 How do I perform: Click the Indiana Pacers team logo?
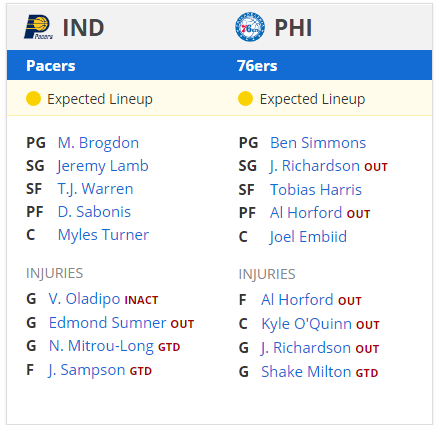click(x=38, y=27)
